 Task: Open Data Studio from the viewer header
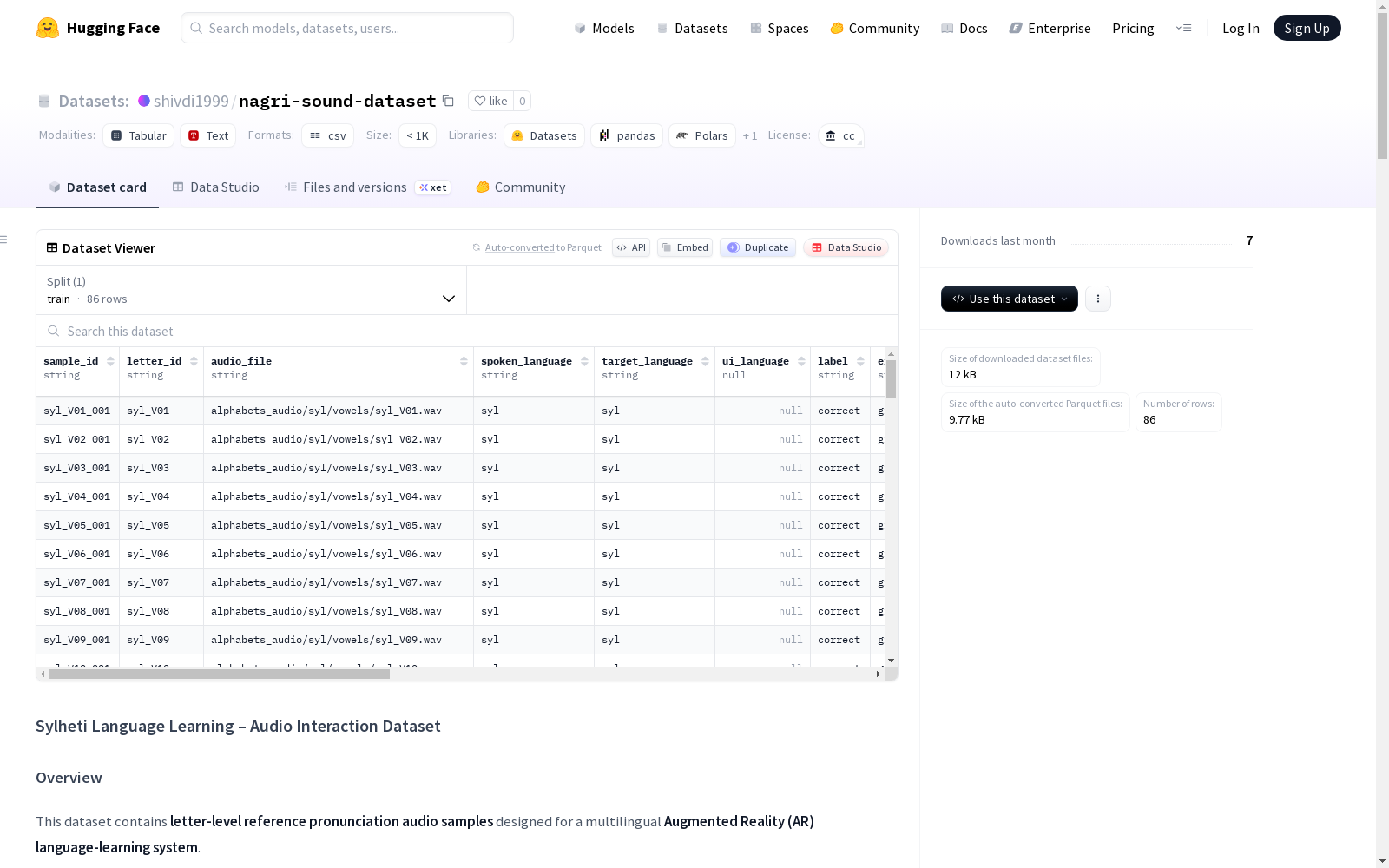846,247
